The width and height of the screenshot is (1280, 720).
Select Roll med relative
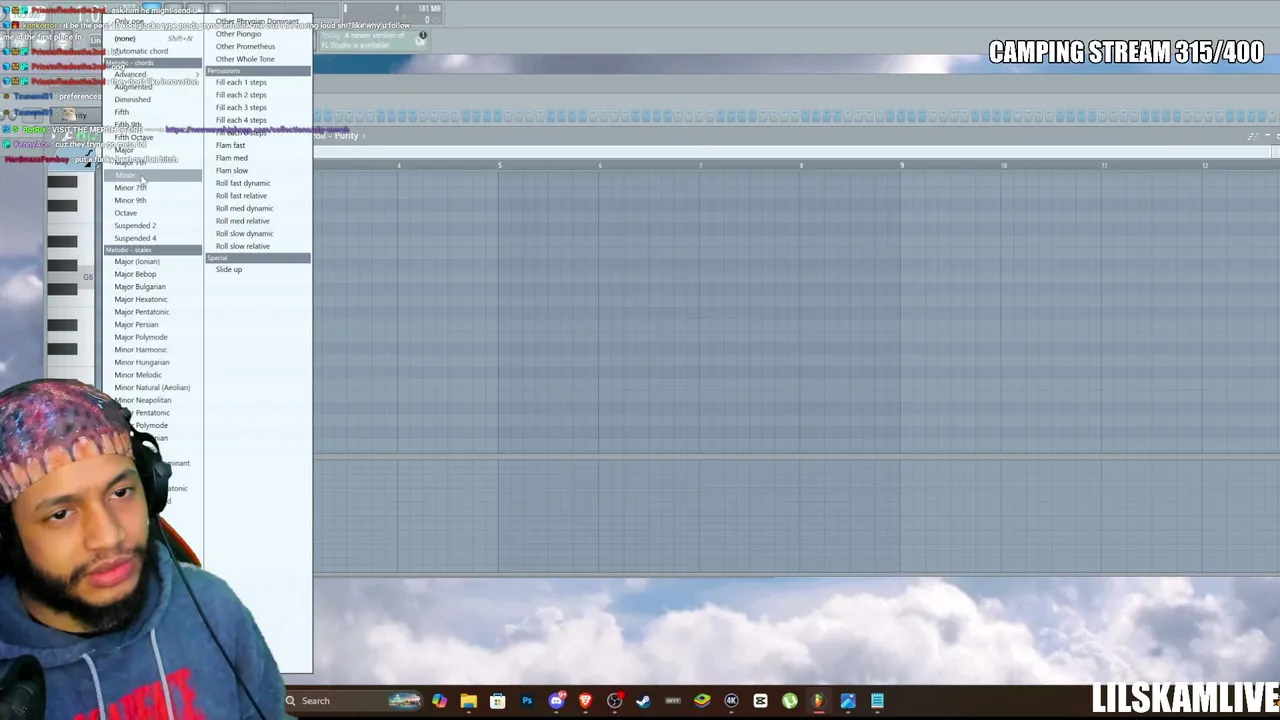pos(258,221)
